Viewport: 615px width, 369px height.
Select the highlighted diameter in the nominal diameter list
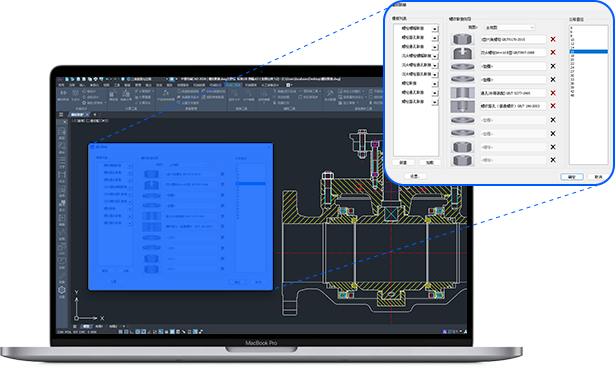click(588, 51)
